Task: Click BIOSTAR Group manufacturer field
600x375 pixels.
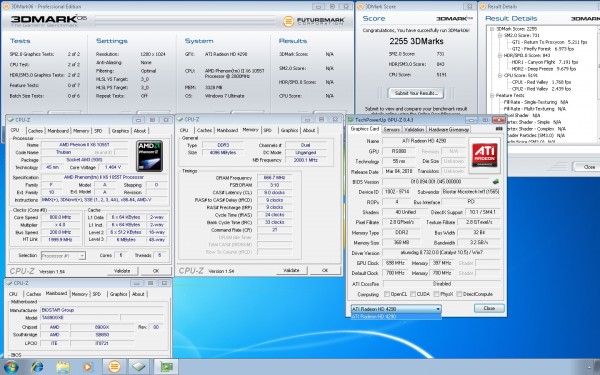Action: [x=102, y=310]
